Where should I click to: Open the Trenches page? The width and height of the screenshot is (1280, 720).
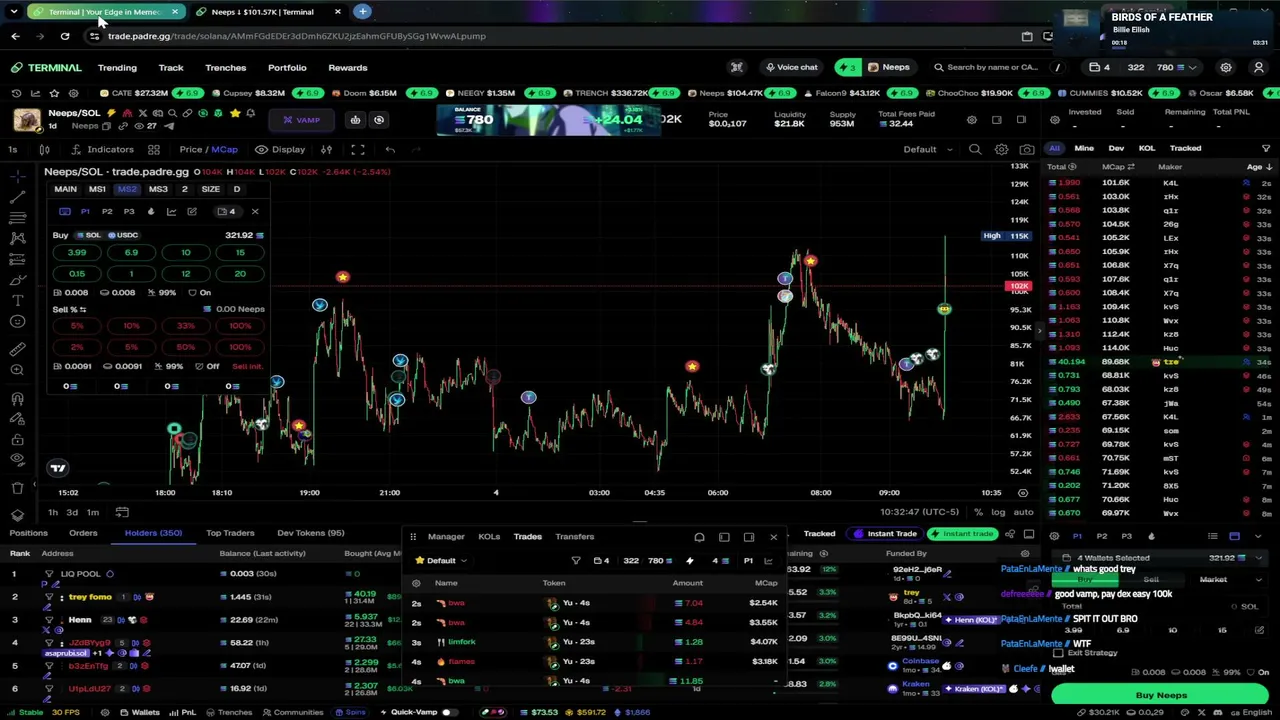tap(225, 68)
